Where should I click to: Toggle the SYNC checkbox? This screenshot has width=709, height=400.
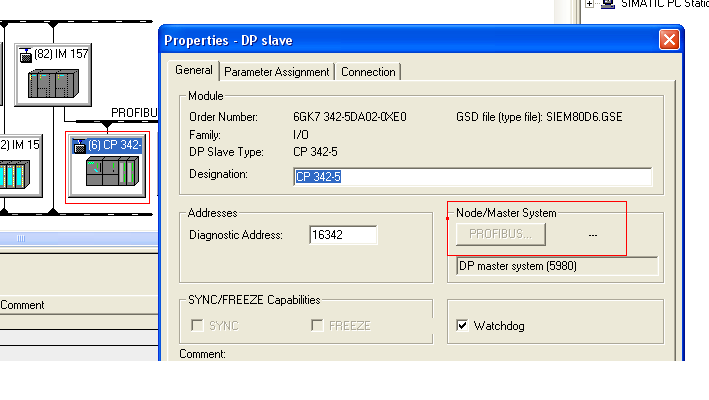coord(197,325)
